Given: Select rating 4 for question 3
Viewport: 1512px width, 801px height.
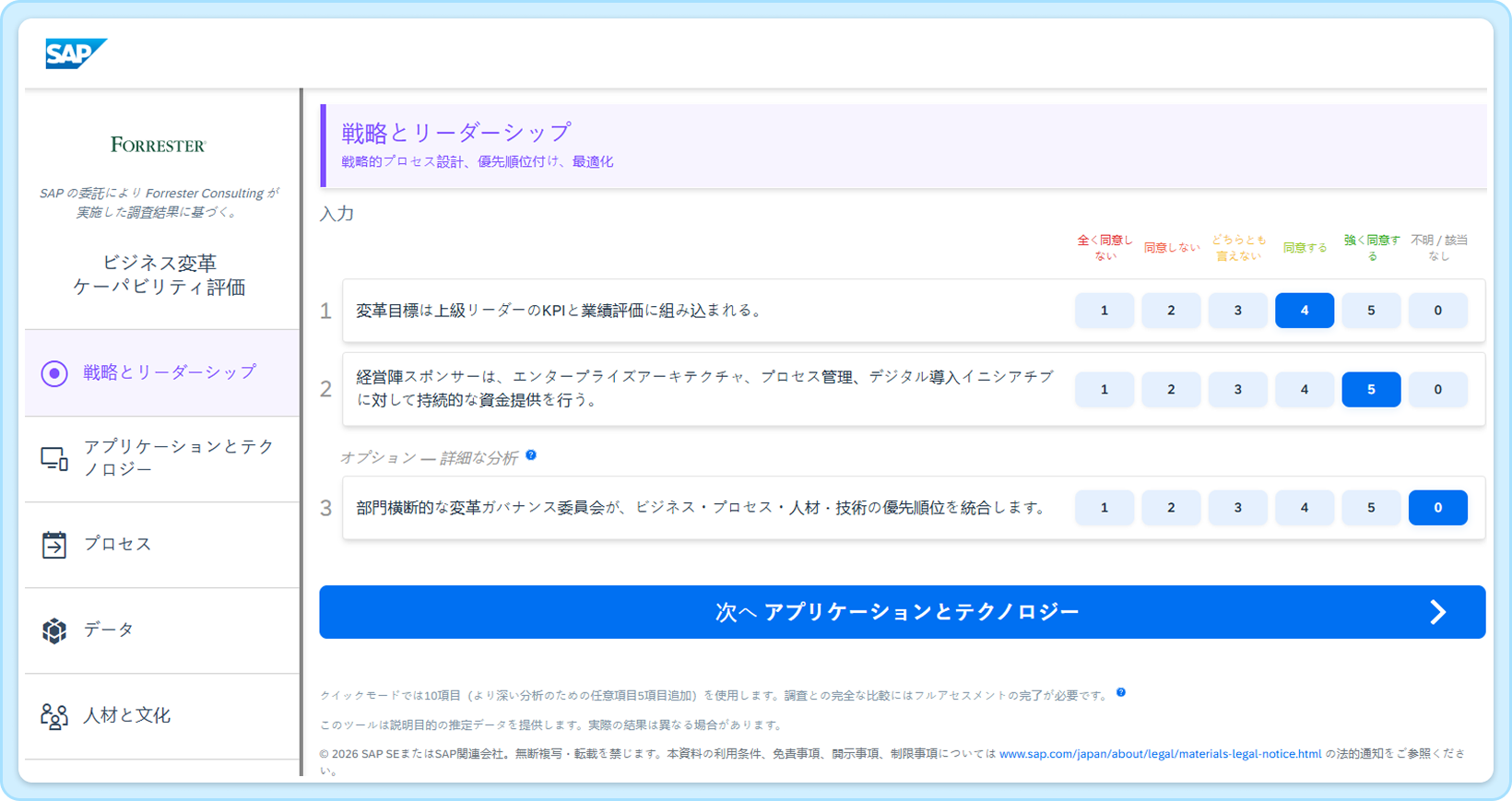Looking at the screenshot, I should (1304, 508).
